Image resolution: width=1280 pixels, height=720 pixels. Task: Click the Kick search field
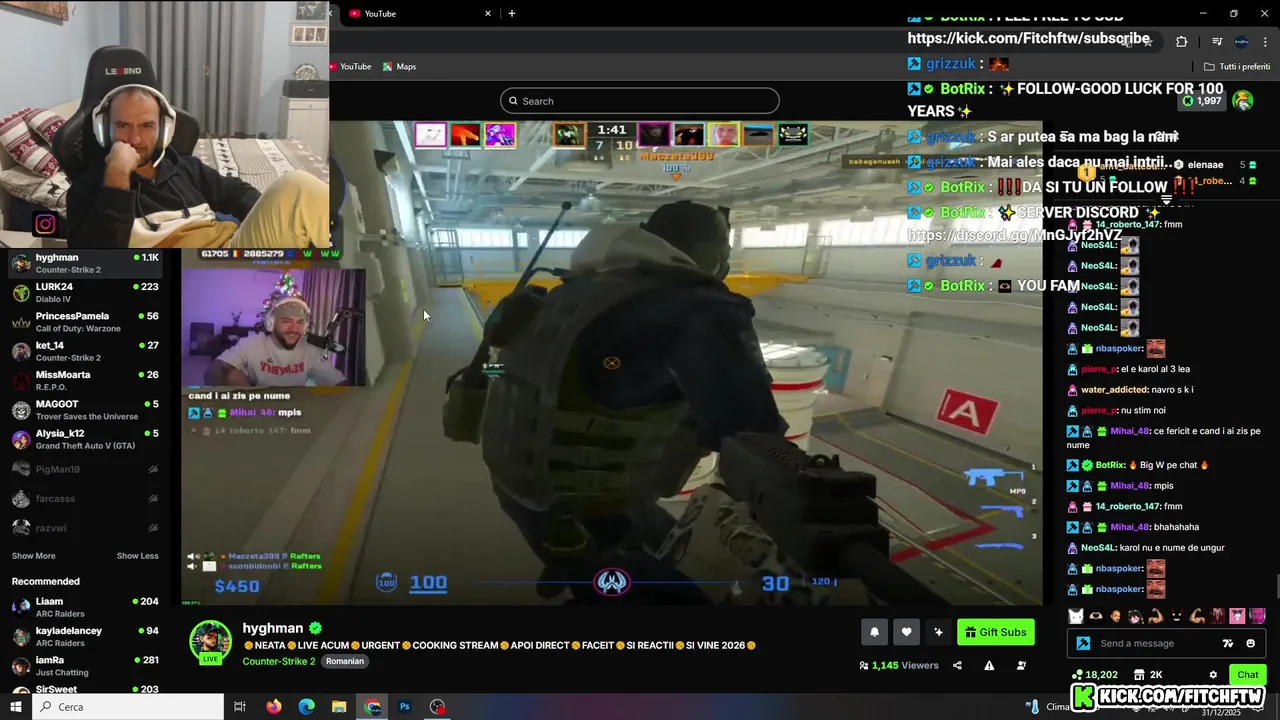(x=640, y=101)
